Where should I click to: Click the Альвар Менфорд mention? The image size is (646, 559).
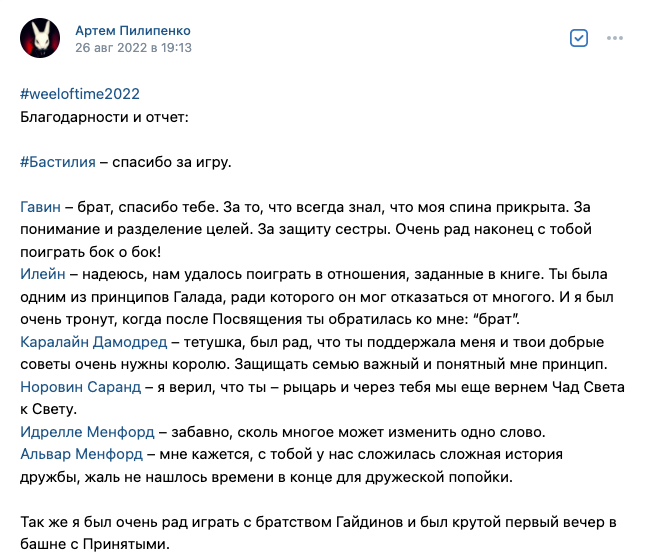[x=82, y=454]
